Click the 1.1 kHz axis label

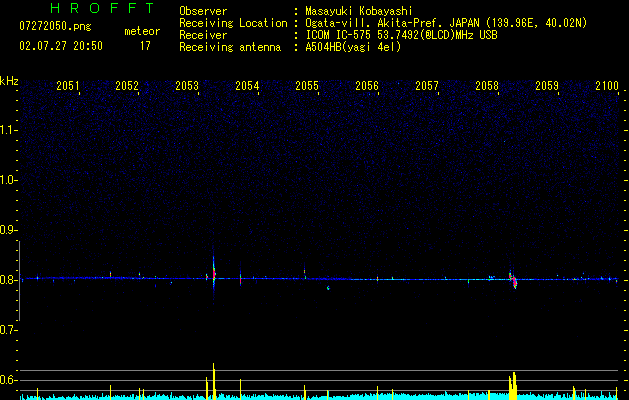pyautogui.click(x=8, y=130)
